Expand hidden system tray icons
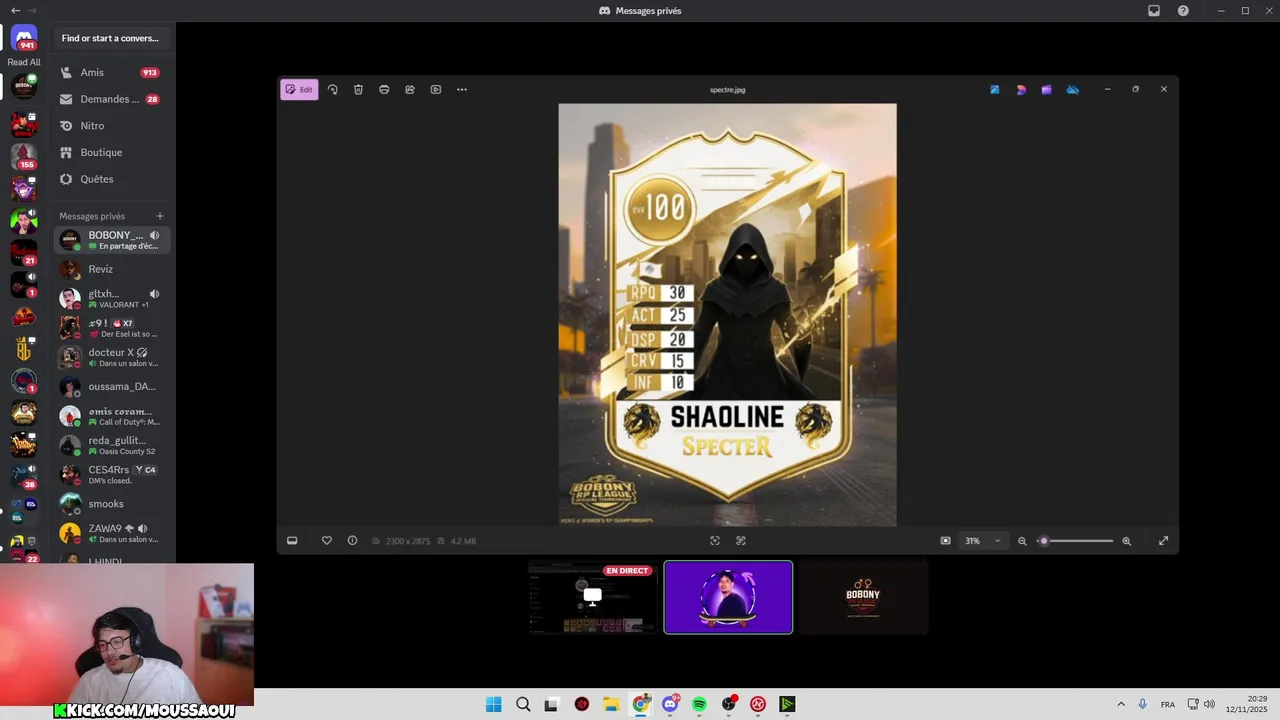 [1121, 704]
